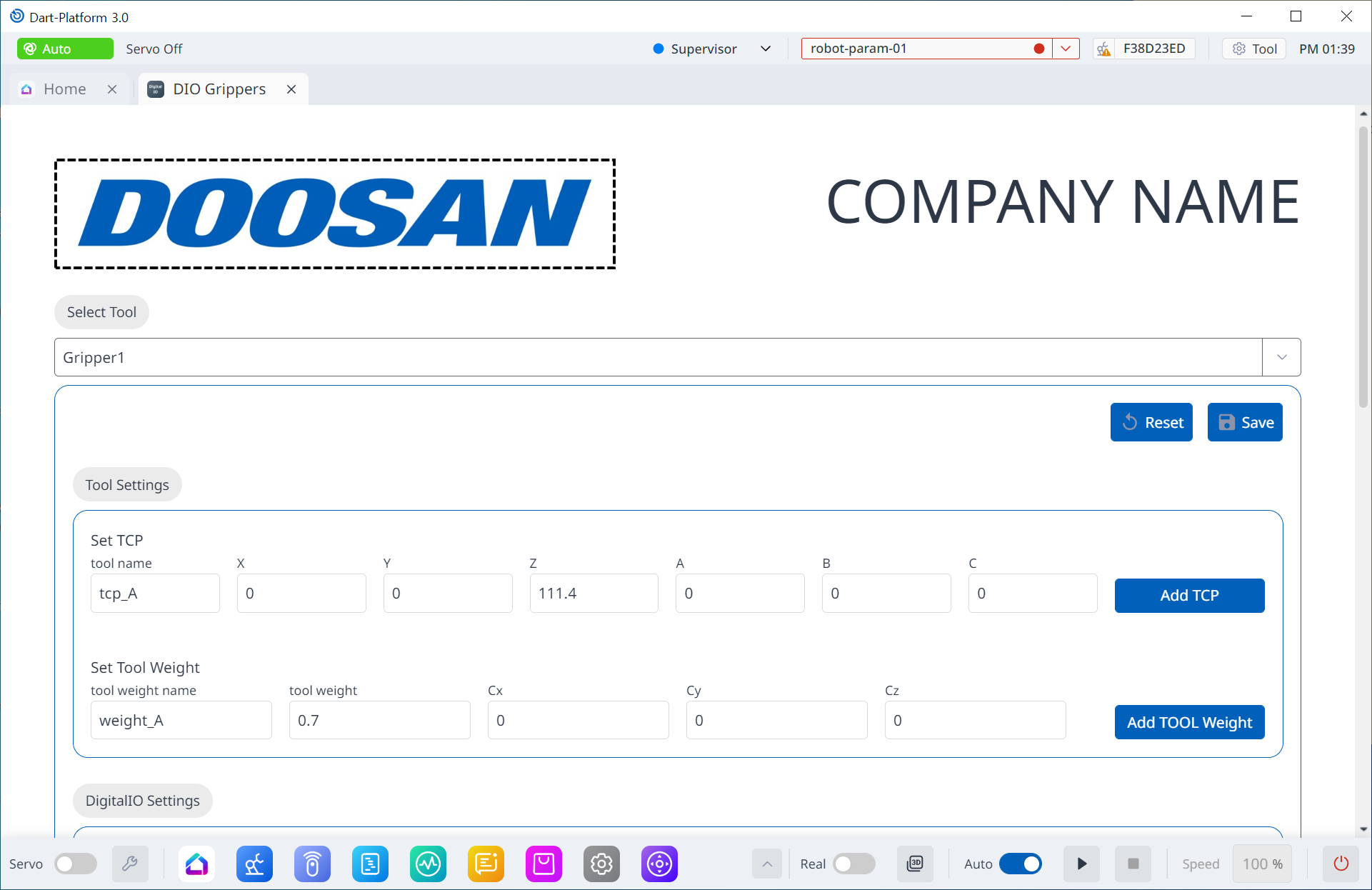Open the gray settings gear module
The height and width of the screenshot is (890, 1372).
pyautogui.click(x=601, y=864)
